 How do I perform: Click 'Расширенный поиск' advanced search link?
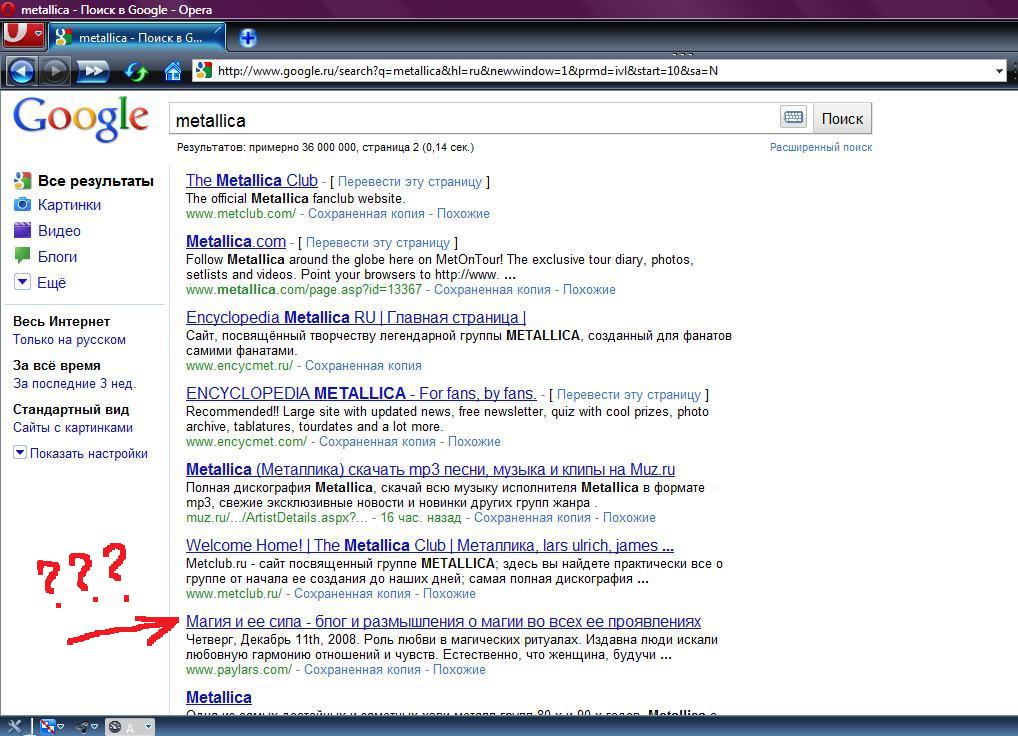tap(820, 147)
